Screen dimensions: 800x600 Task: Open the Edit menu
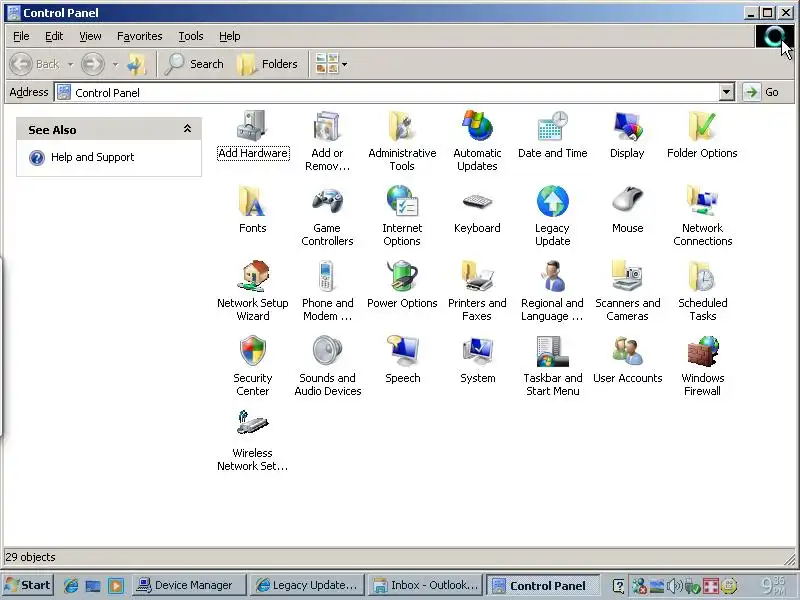54,36
